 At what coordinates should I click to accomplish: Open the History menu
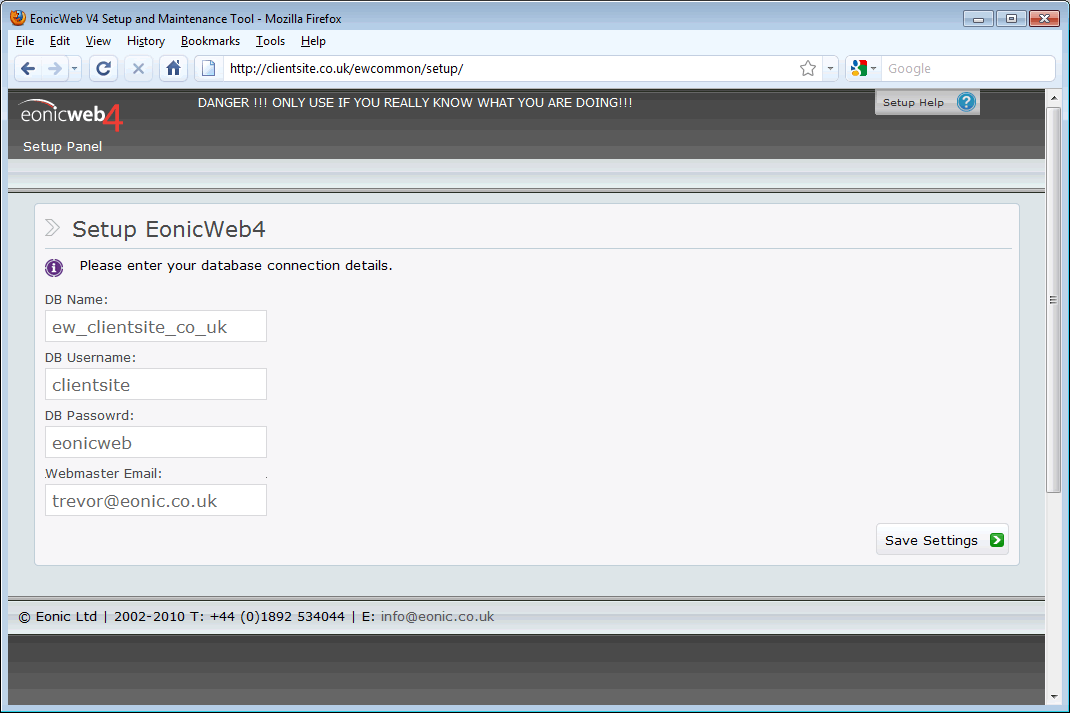pos(146,41)
